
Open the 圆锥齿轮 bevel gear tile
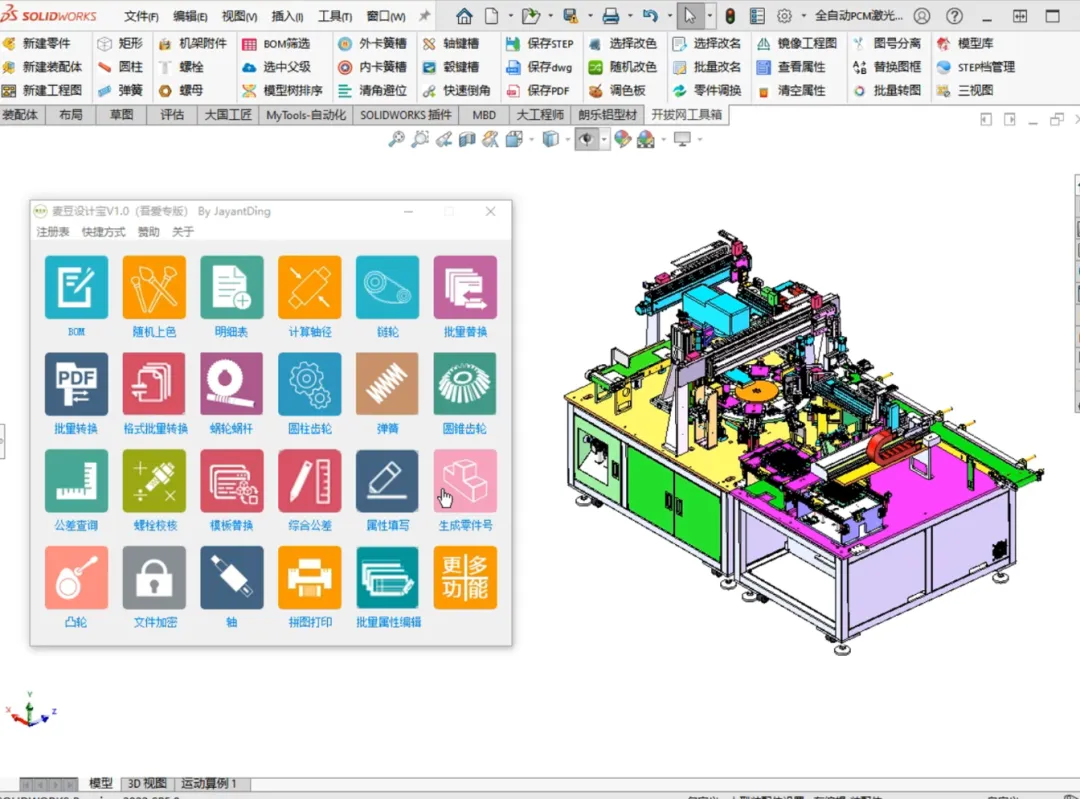pyautogui.click(x=465, y=384)
